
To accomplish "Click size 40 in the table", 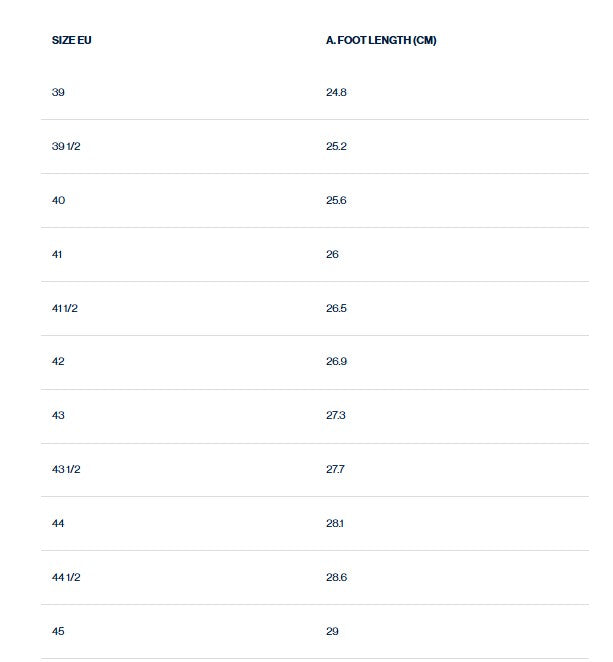I will [x=58, y=200].
